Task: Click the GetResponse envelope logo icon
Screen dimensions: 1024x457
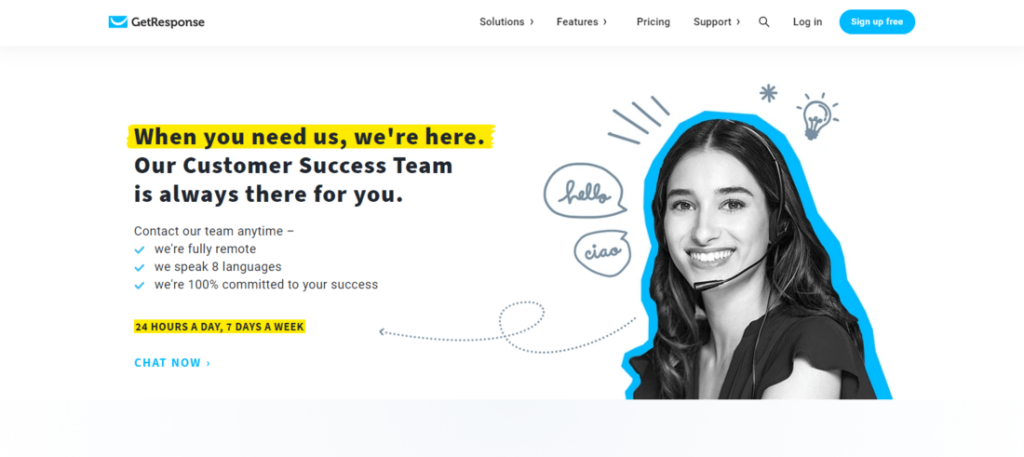Action: [118, 22]
